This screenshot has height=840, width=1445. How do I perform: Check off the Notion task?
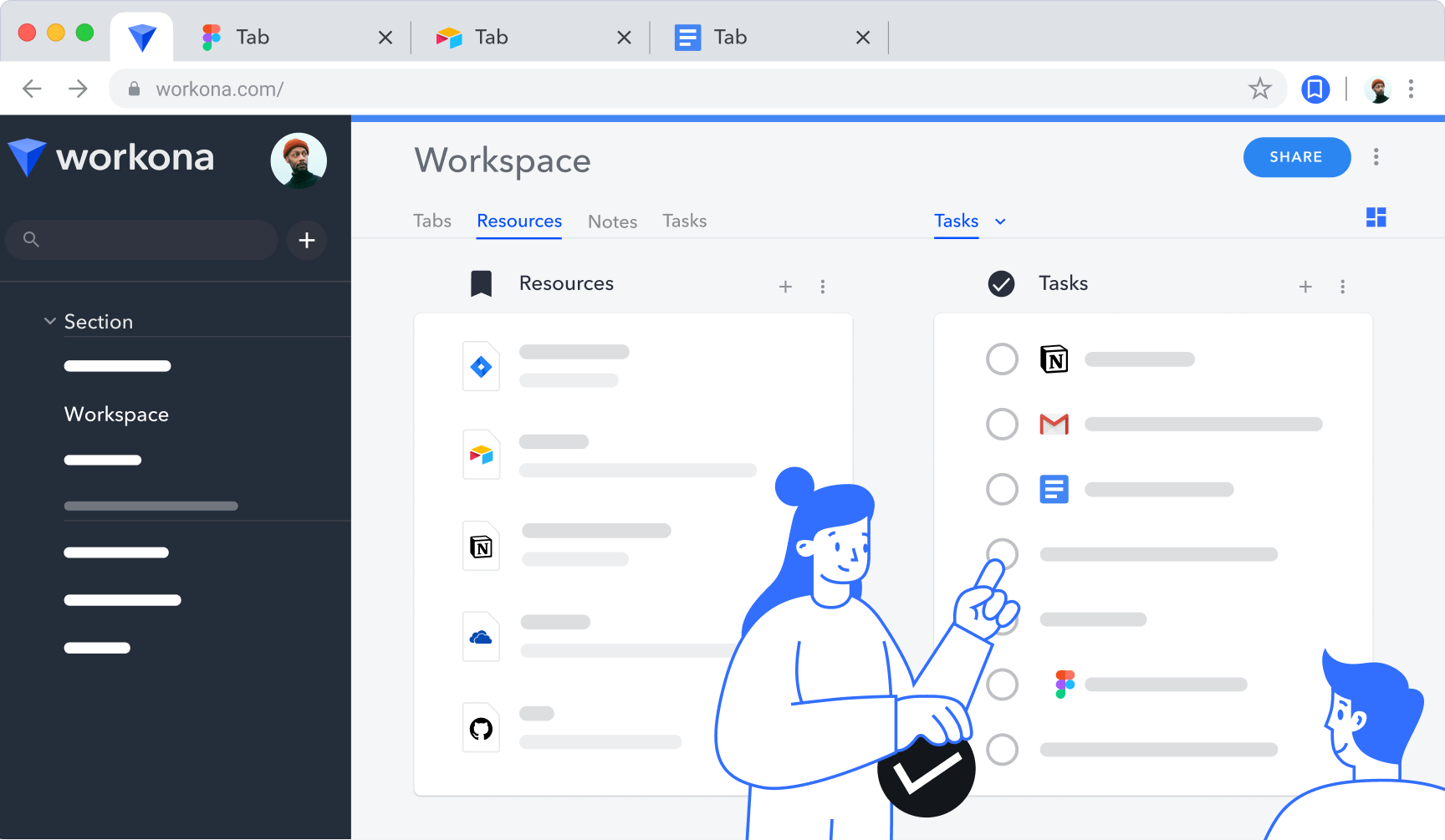coord(1002,359)
